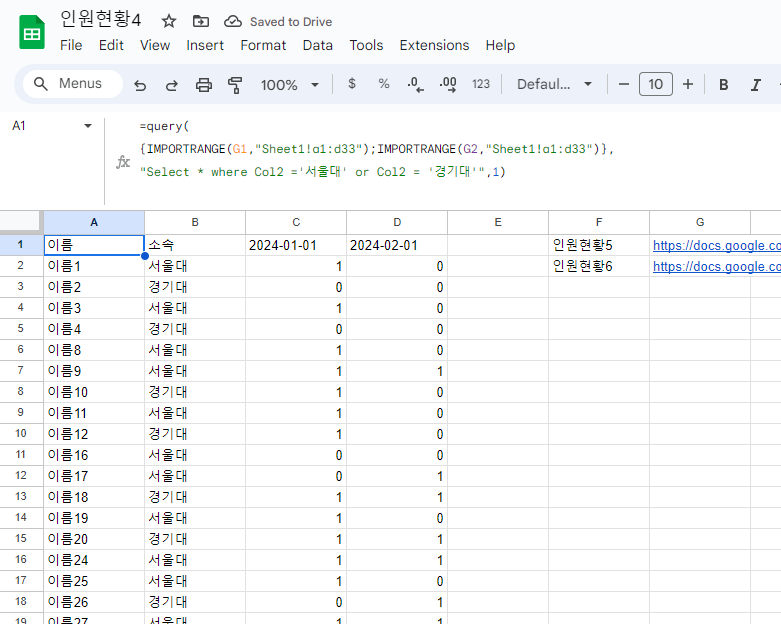This screenshot has width=781, height=624.
Task: Activate the Paint format tool
Action: pyautogui.click(x=235, y=85)
